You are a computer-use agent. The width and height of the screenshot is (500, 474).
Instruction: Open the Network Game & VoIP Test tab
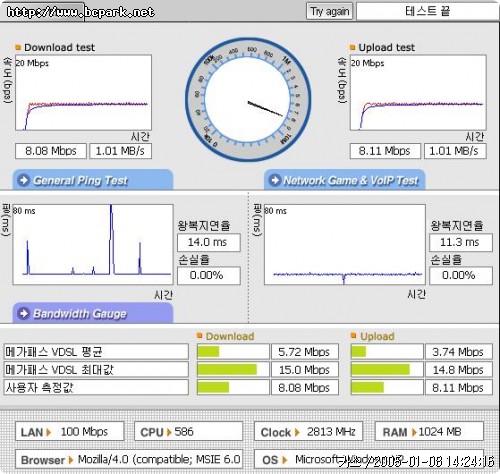pos(345,180)
